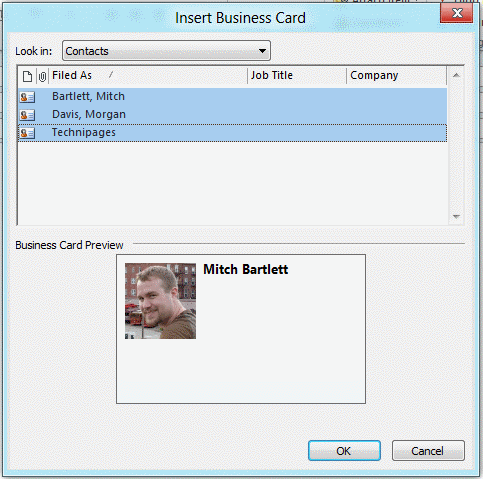Click the Cancel button
The width and height of the screenshot is (483, 479).
pyautogui.click(x=428, y=451)
